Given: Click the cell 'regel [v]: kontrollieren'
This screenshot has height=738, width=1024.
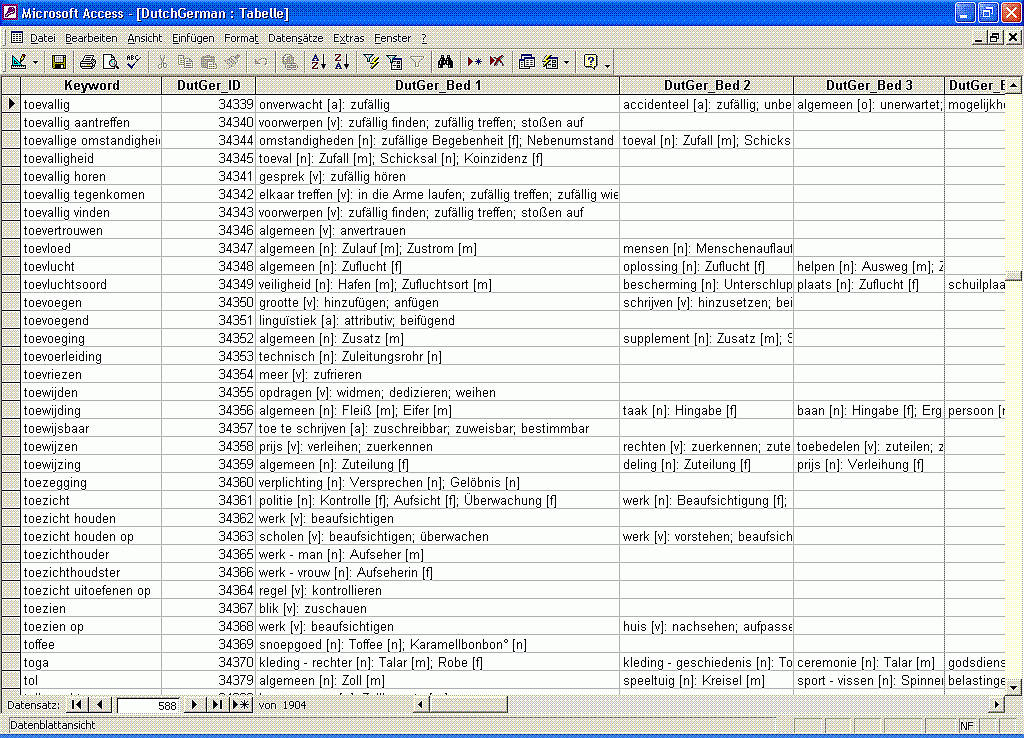Looking at the screenshot, I should 438,591.
